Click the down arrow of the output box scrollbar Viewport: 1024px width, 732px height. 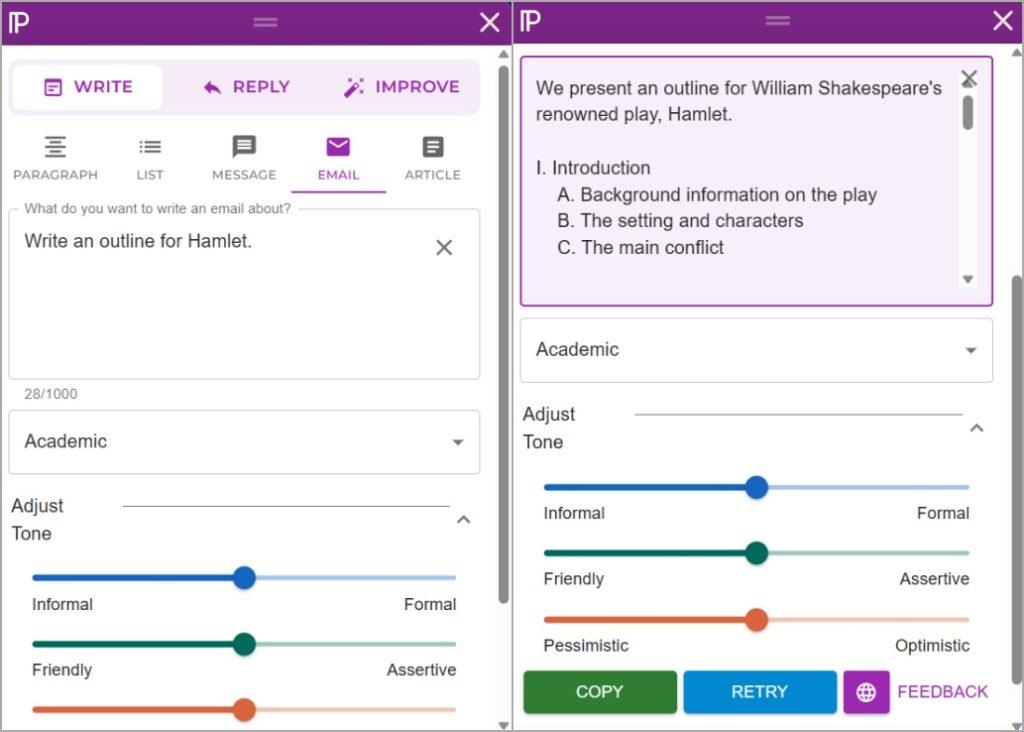tap(968, 279)
